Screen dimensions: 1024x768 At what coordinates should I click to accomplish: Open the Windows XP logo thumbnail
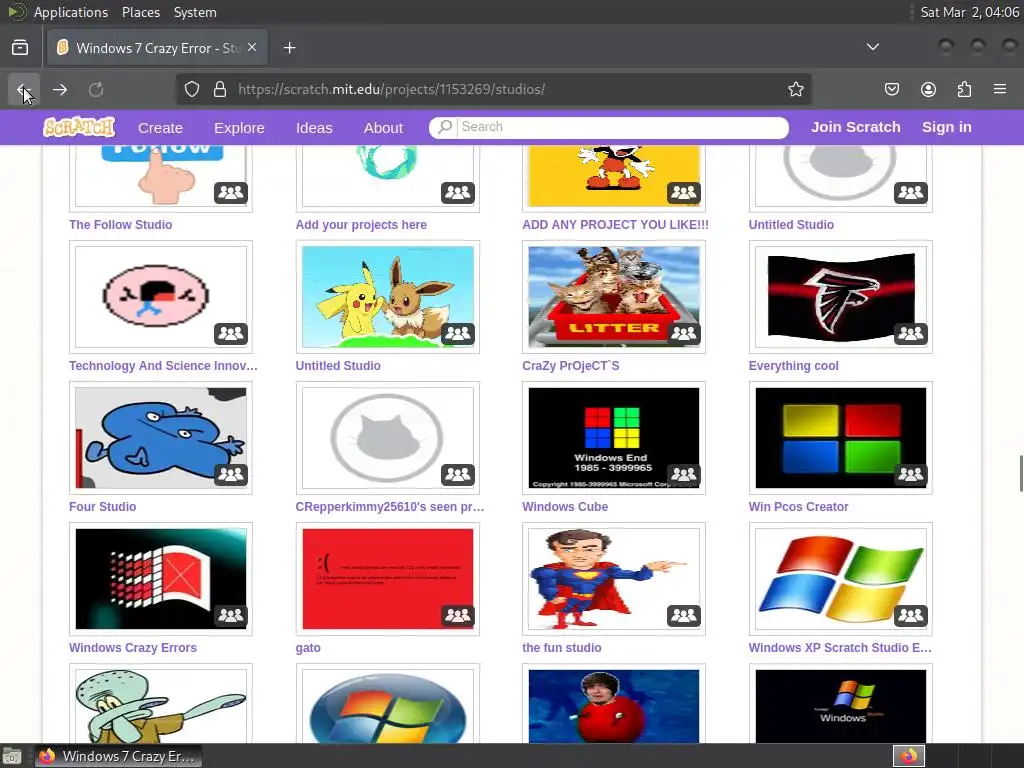[840, 579]
